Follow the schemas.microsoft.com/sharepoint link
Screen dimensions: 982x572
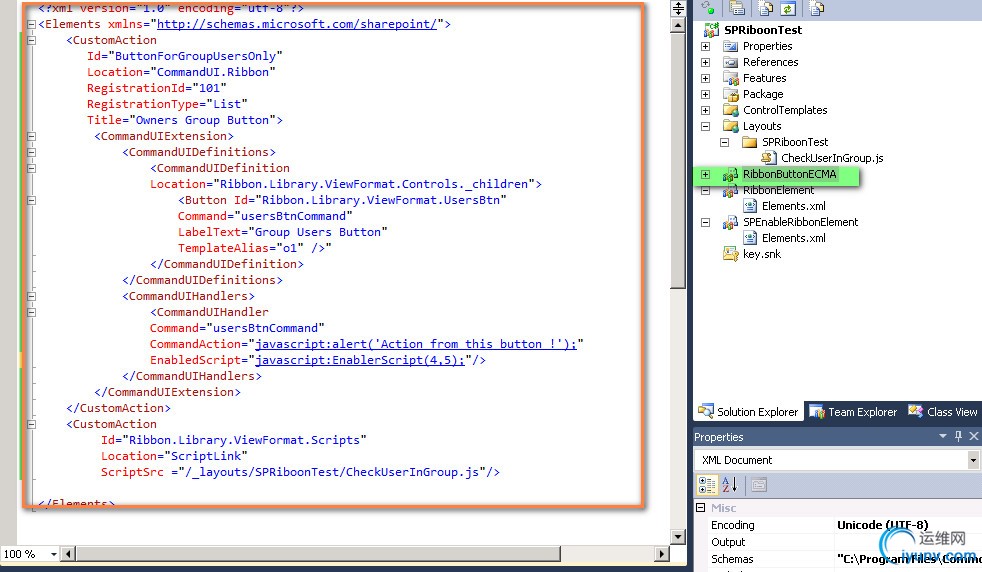297,24
